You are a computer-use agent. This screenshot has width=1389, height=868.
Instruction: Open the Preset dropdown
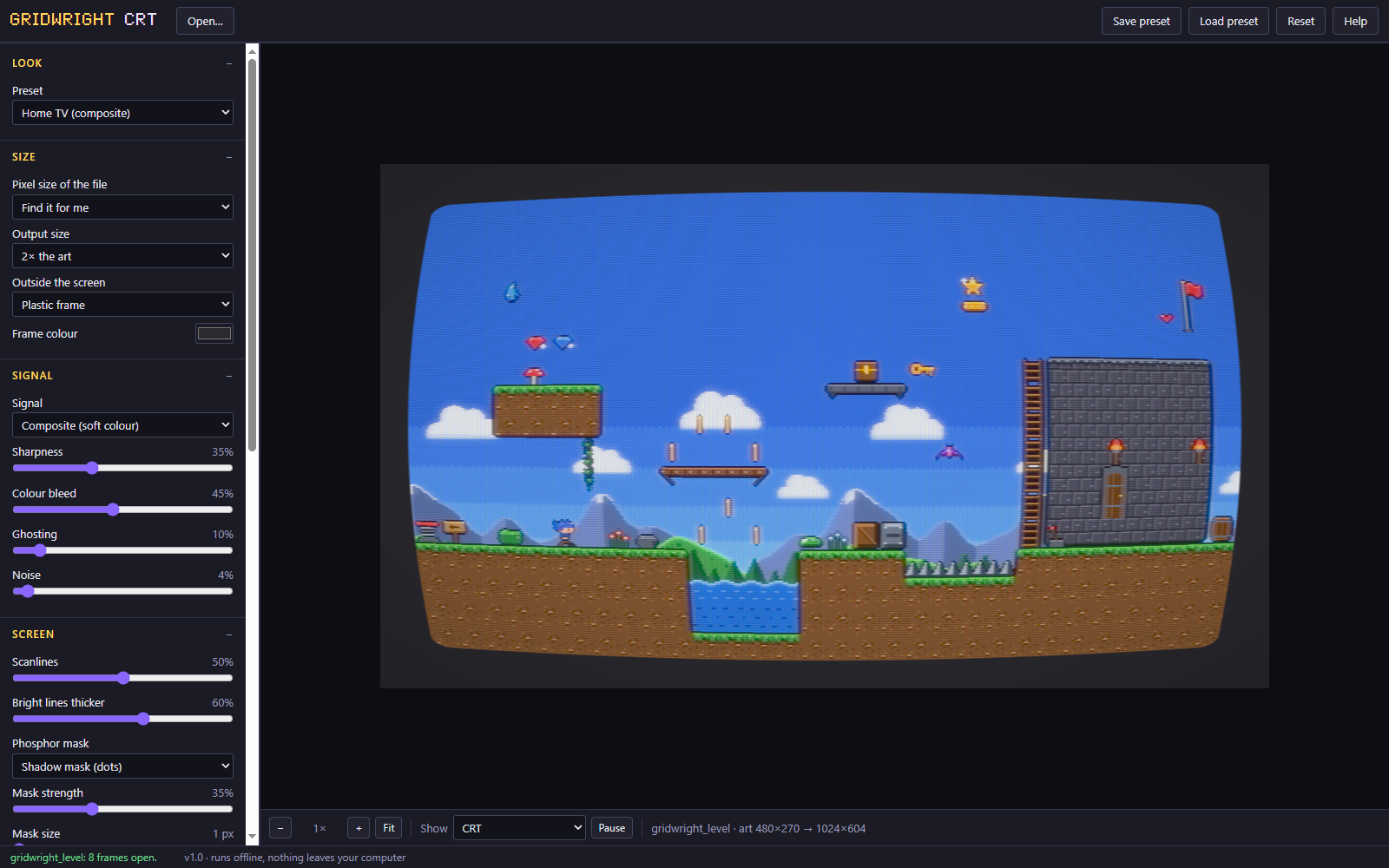click(x=122, y=113)
